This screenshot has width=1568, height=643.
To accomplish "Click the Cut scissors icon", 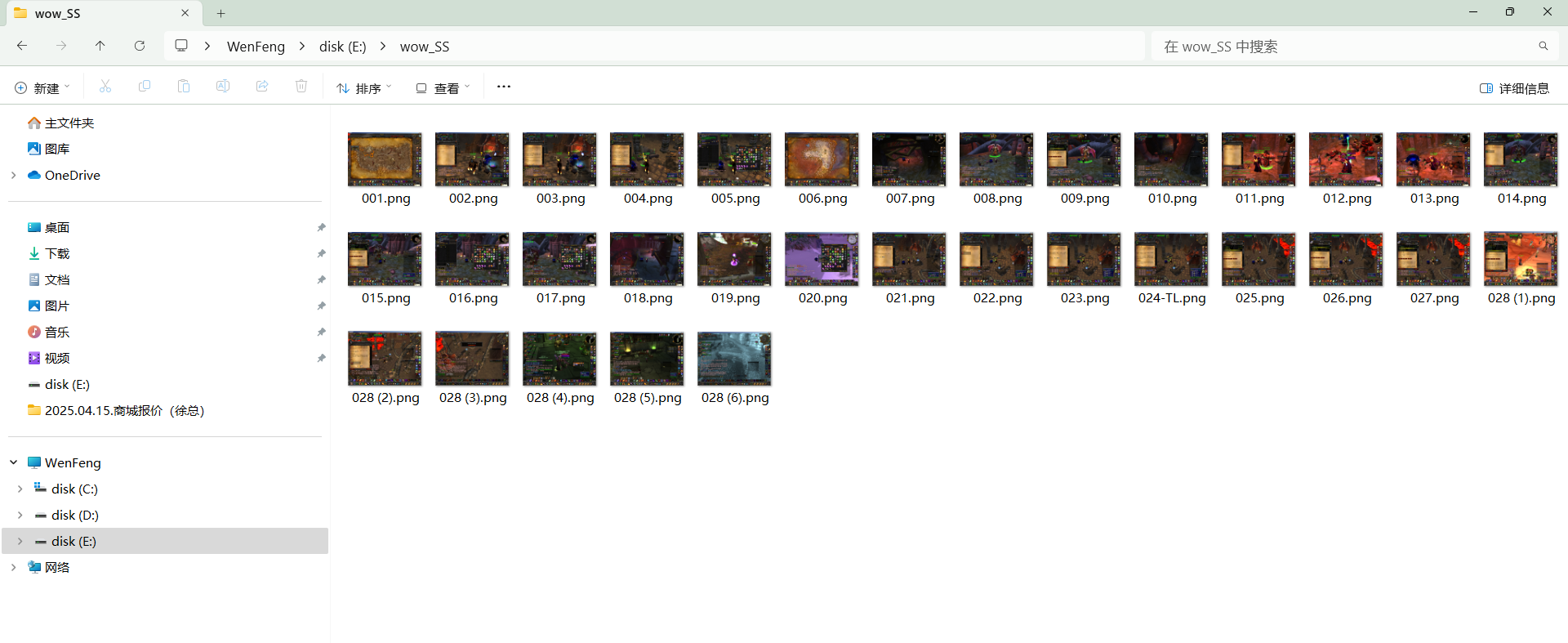I will pyautogui.click(x=105, y=87).
